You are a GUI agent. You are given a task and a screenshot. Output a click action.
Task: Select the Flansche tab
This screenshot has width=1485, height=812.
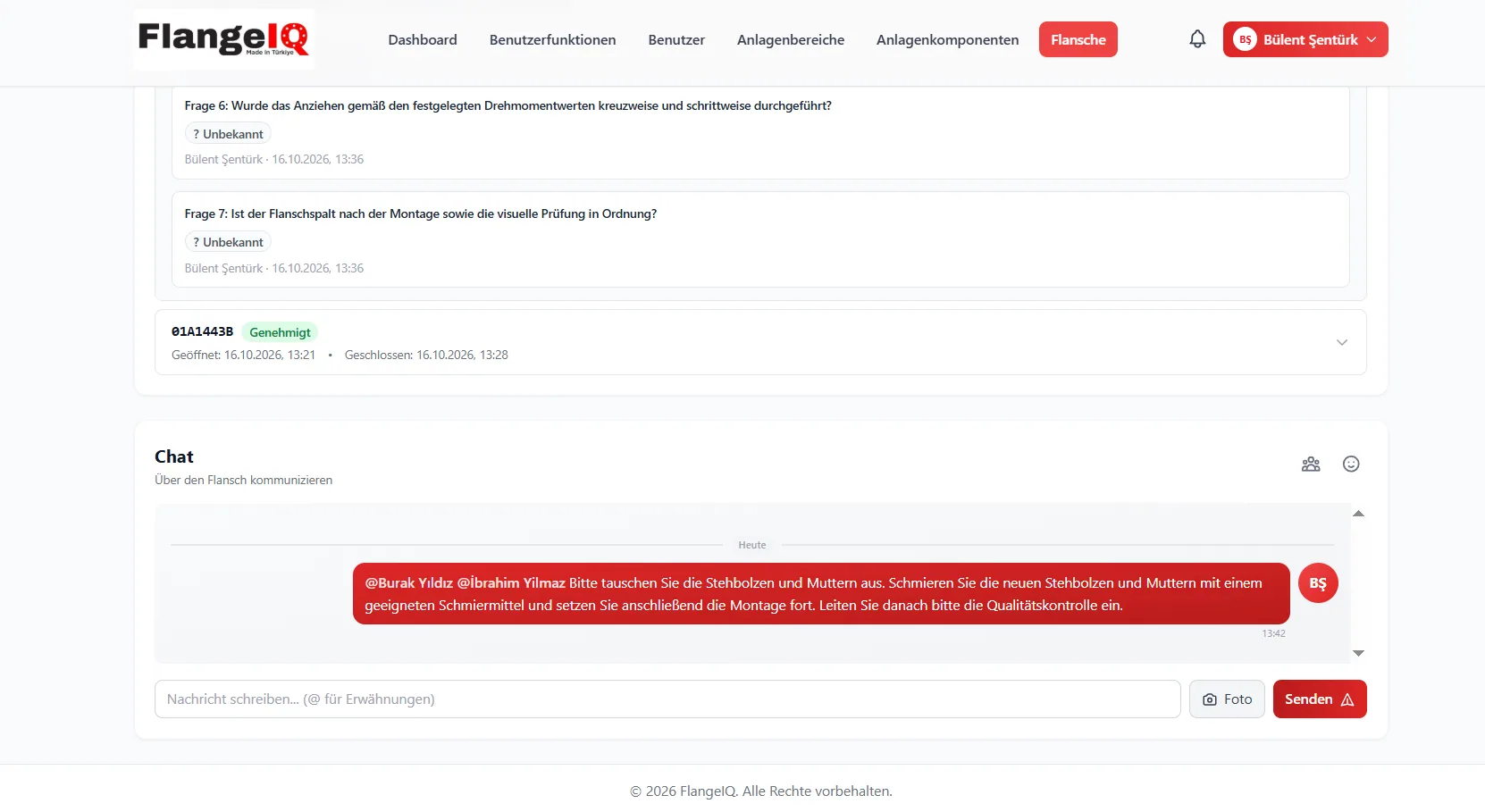[x=1078, y=39]
